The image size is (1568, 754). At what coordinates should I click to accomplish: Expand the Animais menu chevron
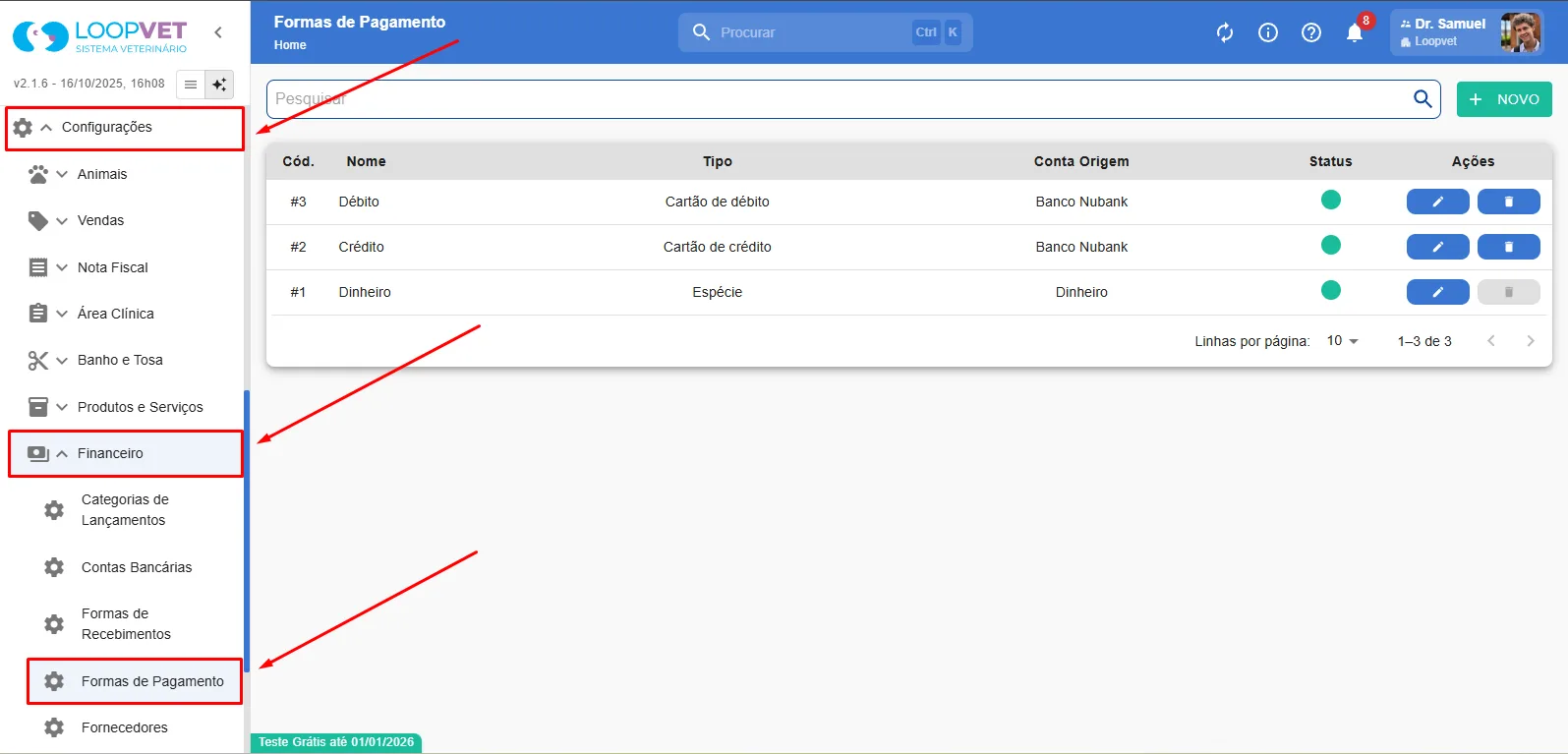(x=62, y=174)
